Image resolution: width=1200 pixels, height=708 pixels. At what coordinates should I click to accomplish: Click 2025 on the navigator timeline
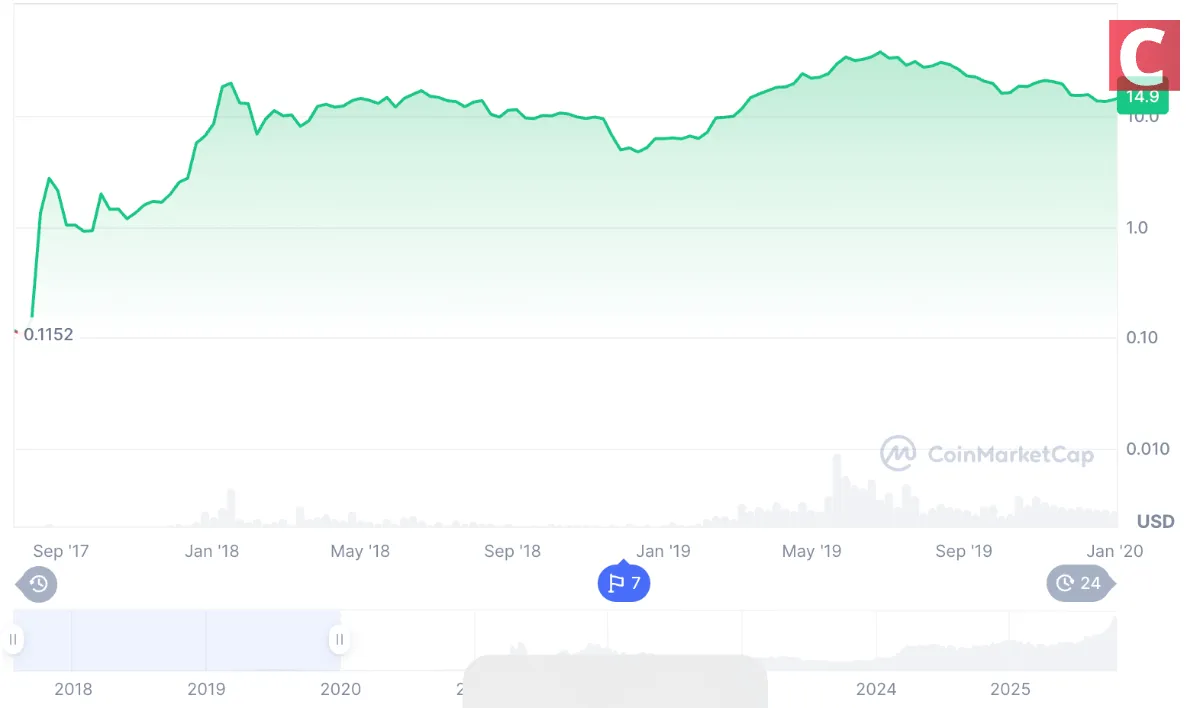coord(1010,689)
